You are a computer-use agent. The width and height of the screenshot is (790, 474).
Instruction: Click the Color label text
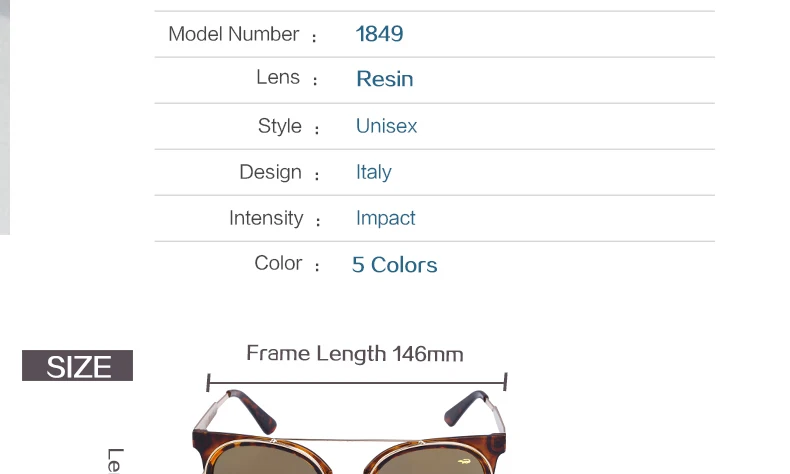(x=278, y=263)
